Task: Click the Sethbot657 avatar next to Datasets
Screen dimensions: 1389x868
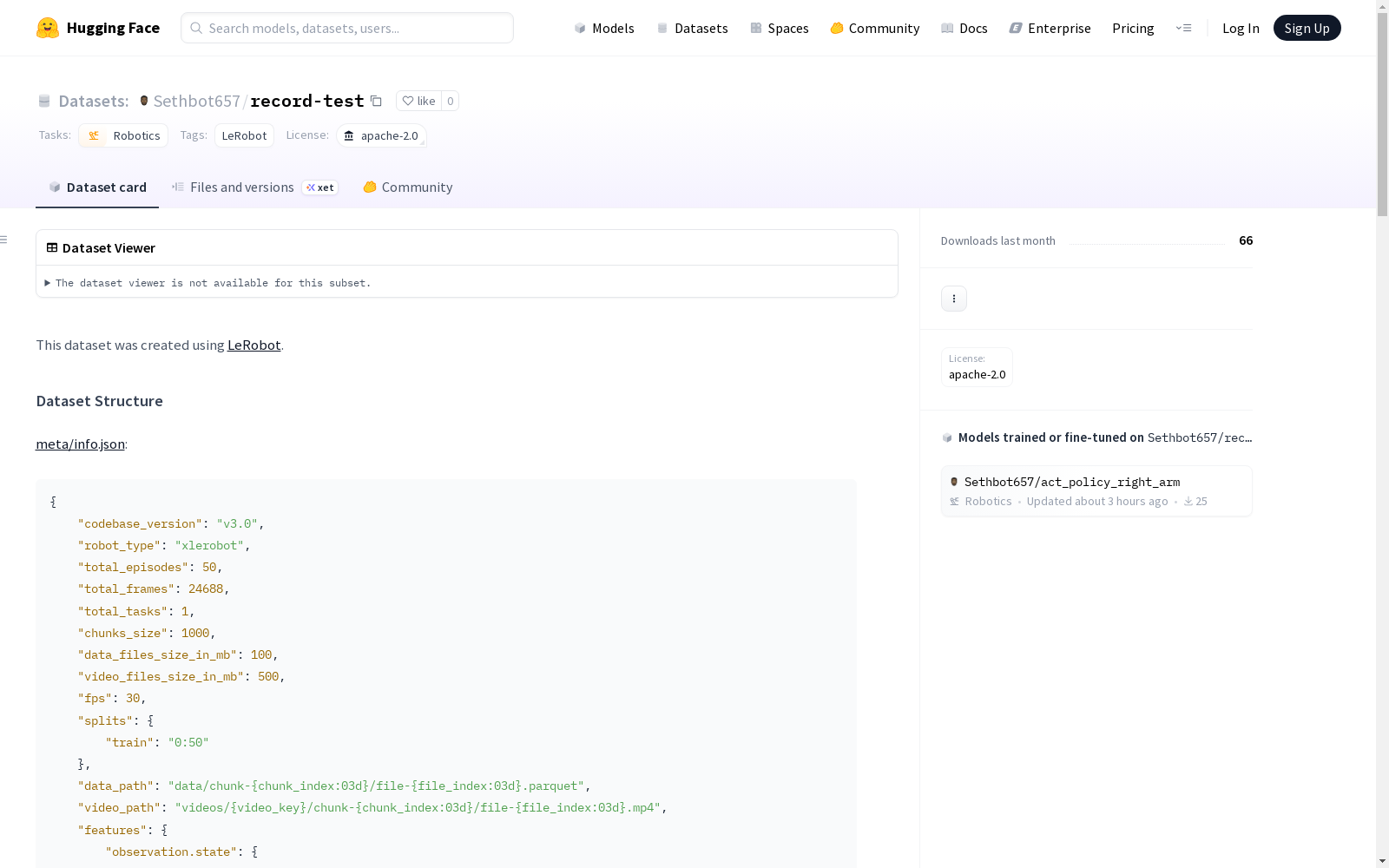Action: 144,101
